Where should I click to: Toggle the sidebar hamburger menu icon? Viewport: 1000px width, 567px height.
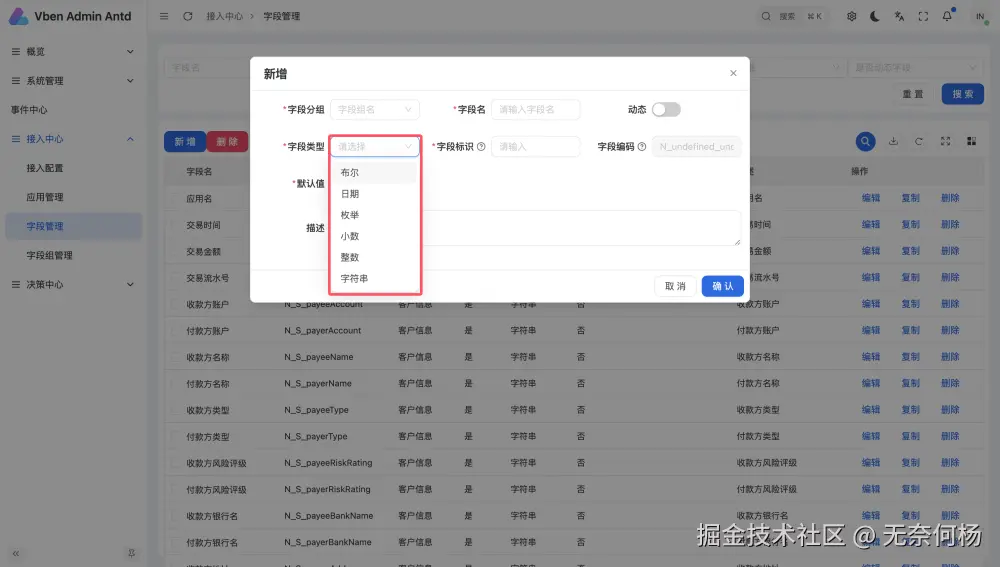click(x=164, y=16)
